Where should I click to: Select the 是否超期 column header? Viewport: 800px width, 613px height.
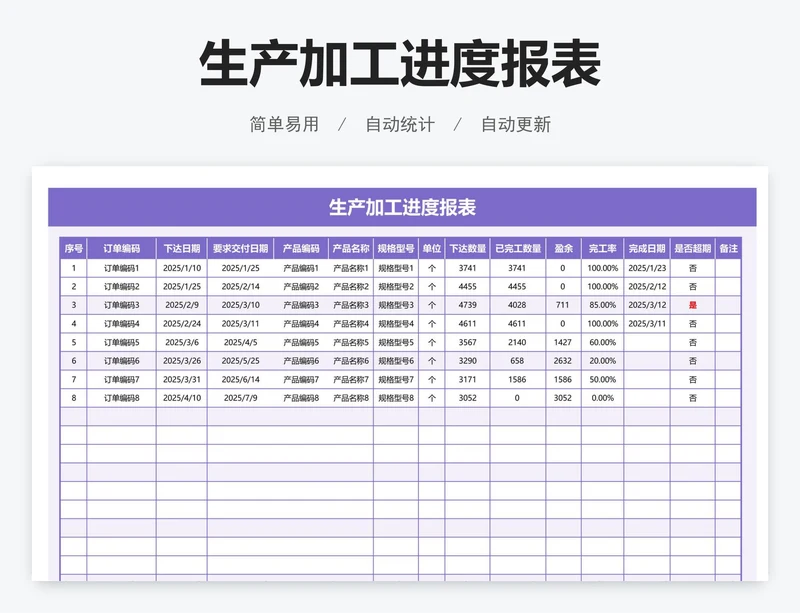692,249
